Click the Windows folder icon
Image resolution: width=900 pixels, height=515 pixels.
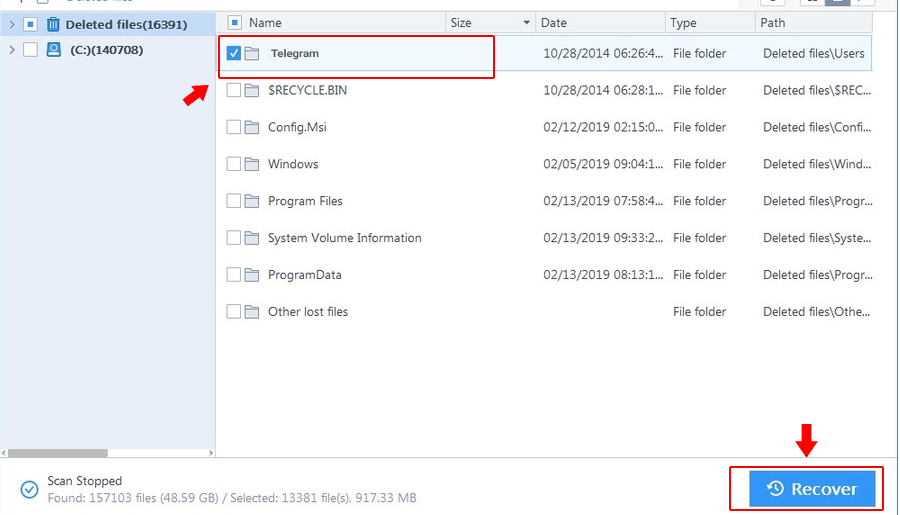pyautogui.click(x=252, y=164)
